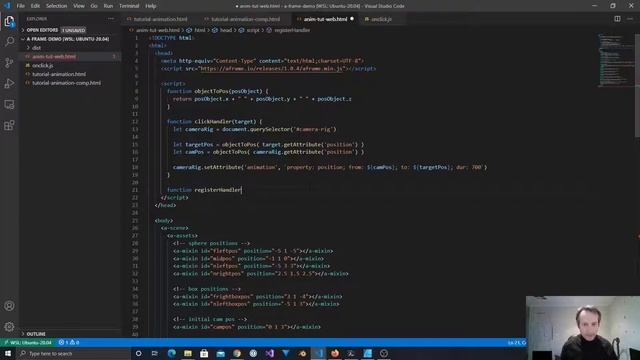Open the Accounts menu icon
This screenshot has width=640, height=360.
9,306
